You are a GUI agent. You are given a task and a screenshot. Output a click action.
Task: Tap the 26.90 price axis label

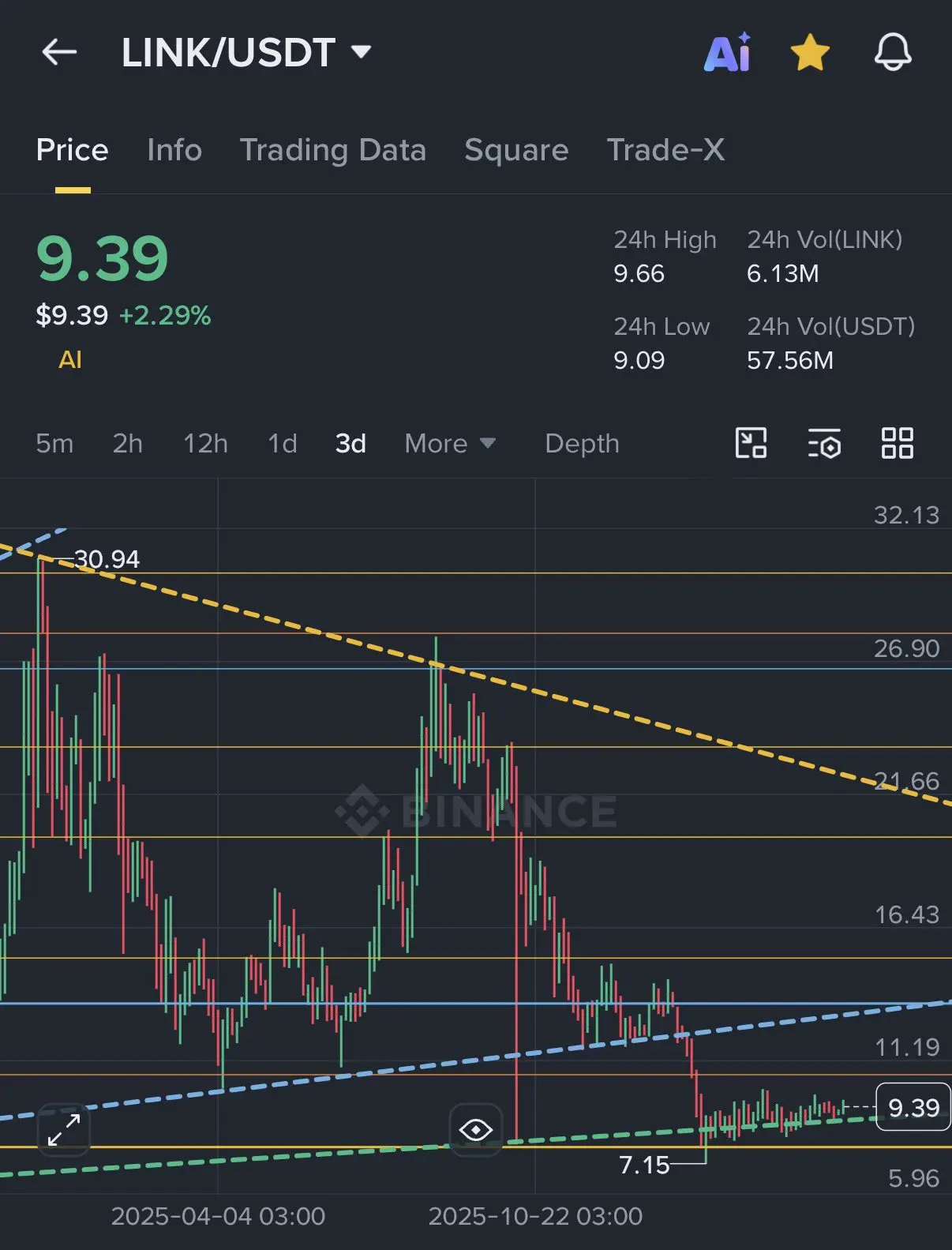[906, 648]
